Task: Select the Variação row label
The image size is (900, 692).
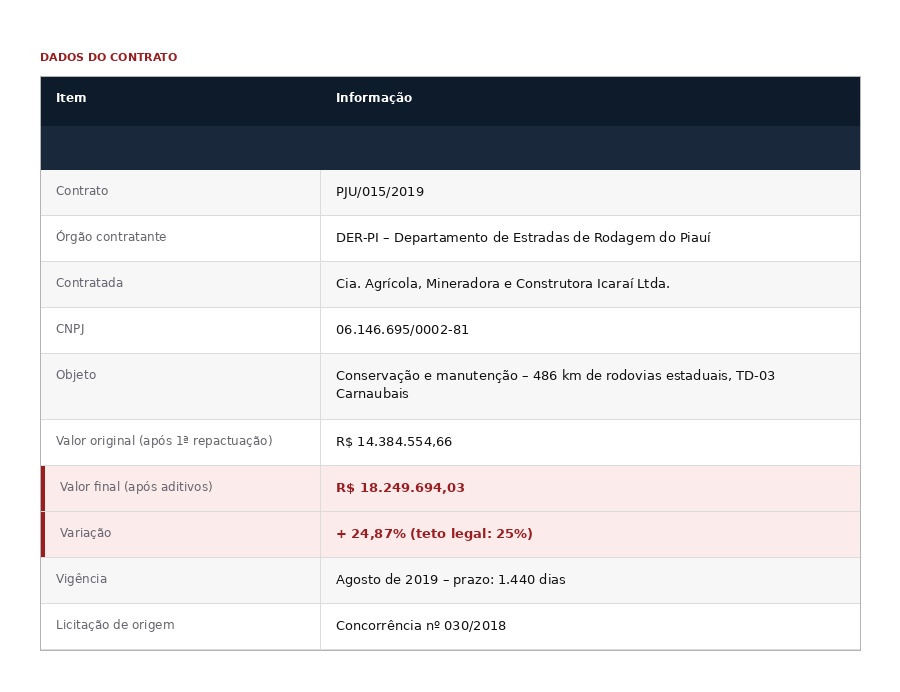Action: click(x=85, y=533)
